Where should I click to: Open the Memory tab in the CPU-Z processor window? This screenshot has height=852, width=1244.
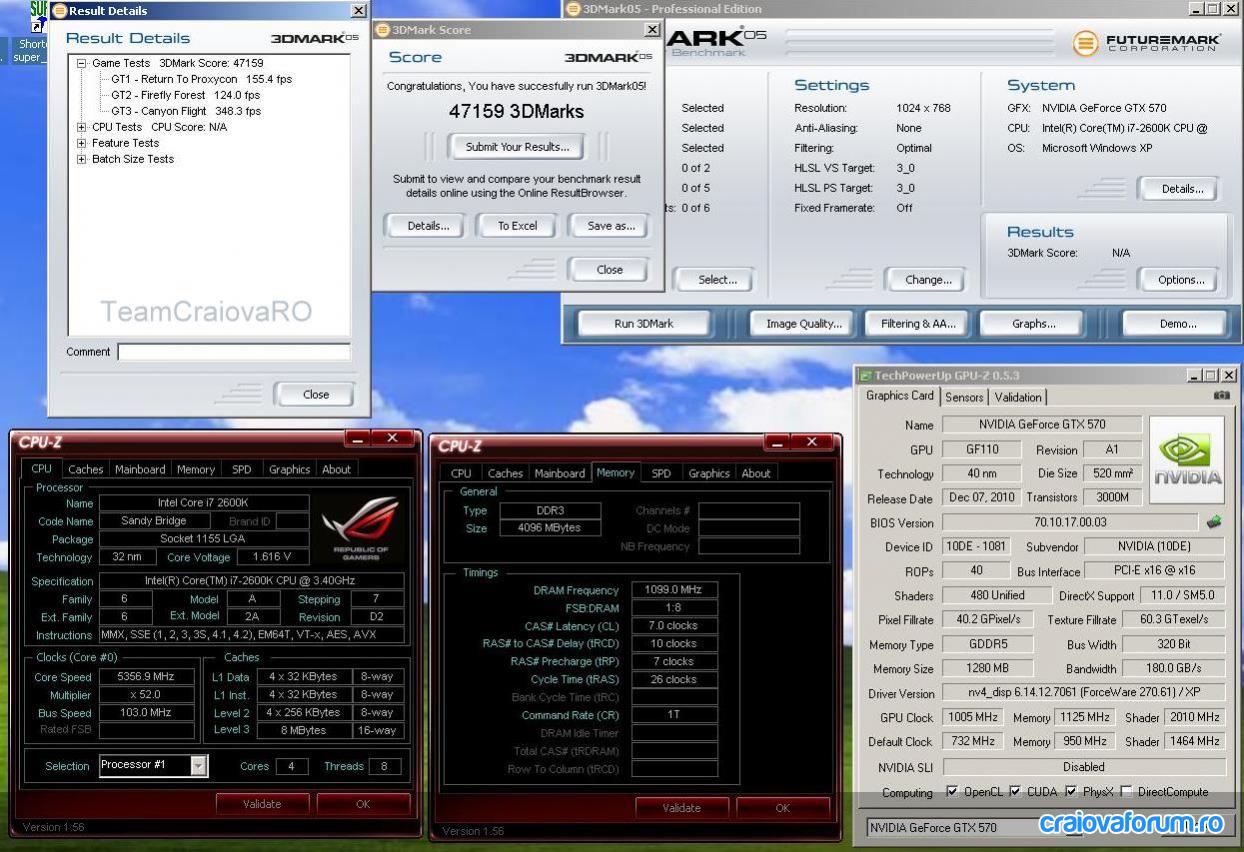point(196,469)
